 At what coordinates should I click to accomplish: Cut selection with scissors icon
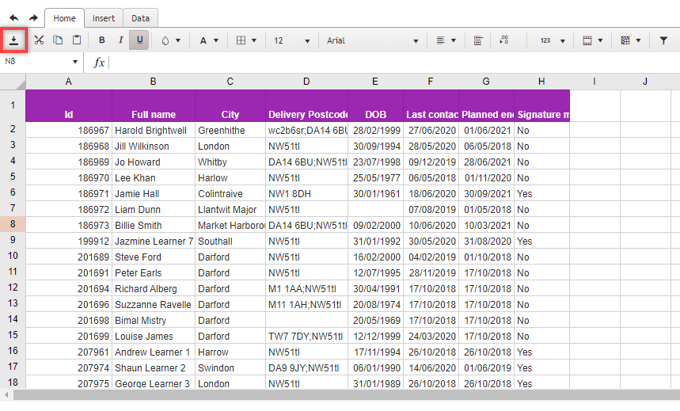tap(39, 40)
